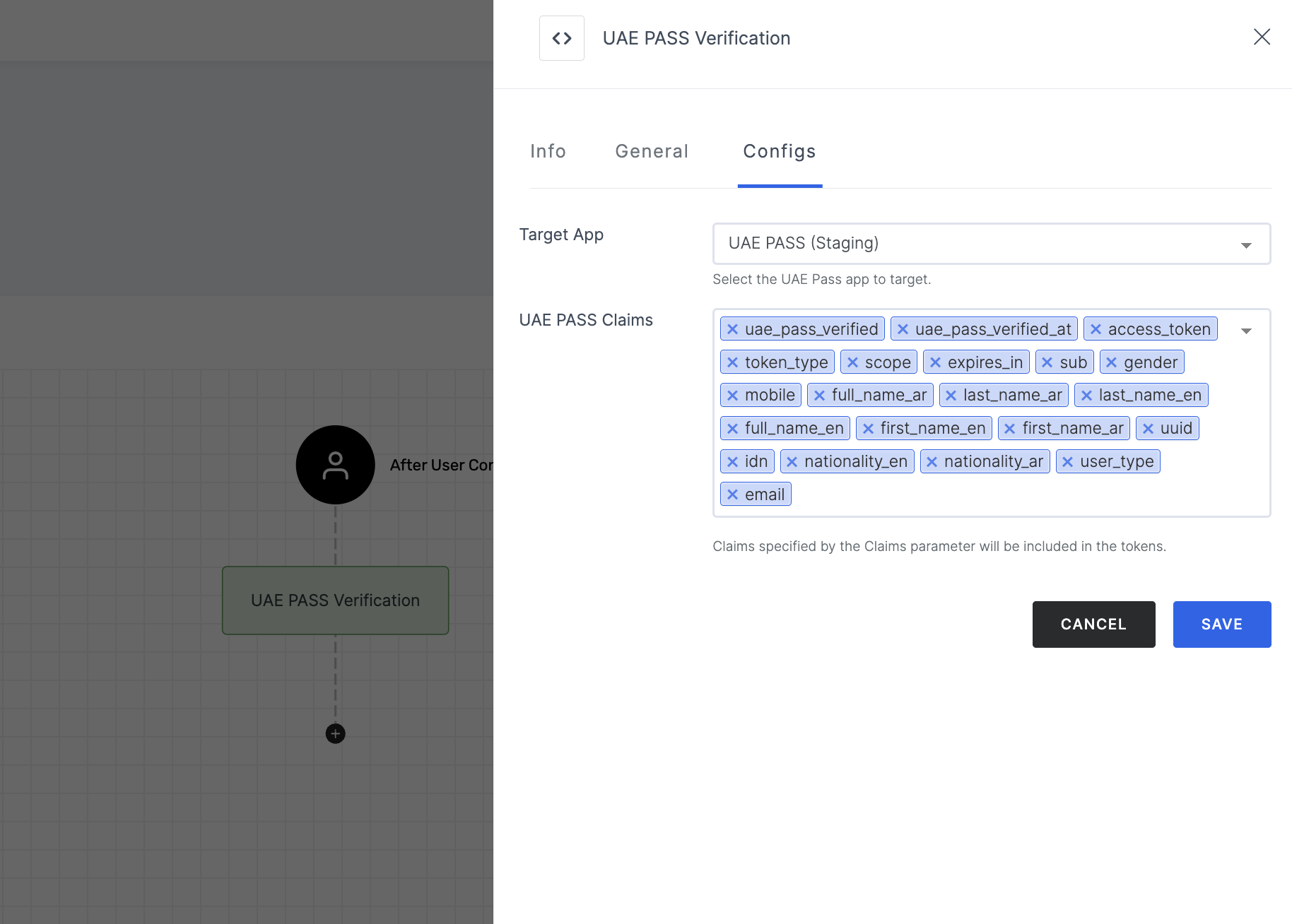Viewport: 1292px width, 924px height.
Task: Remove the user_type claim tag
Action: tap(1068, 462)
